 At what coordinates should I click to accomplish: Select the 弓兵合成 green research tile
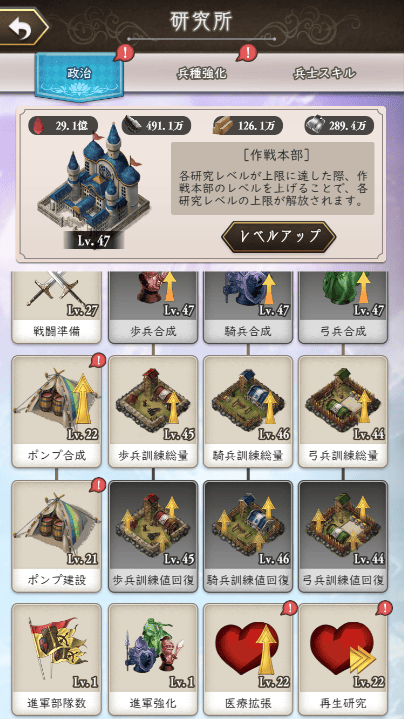[x=343, y=307]
